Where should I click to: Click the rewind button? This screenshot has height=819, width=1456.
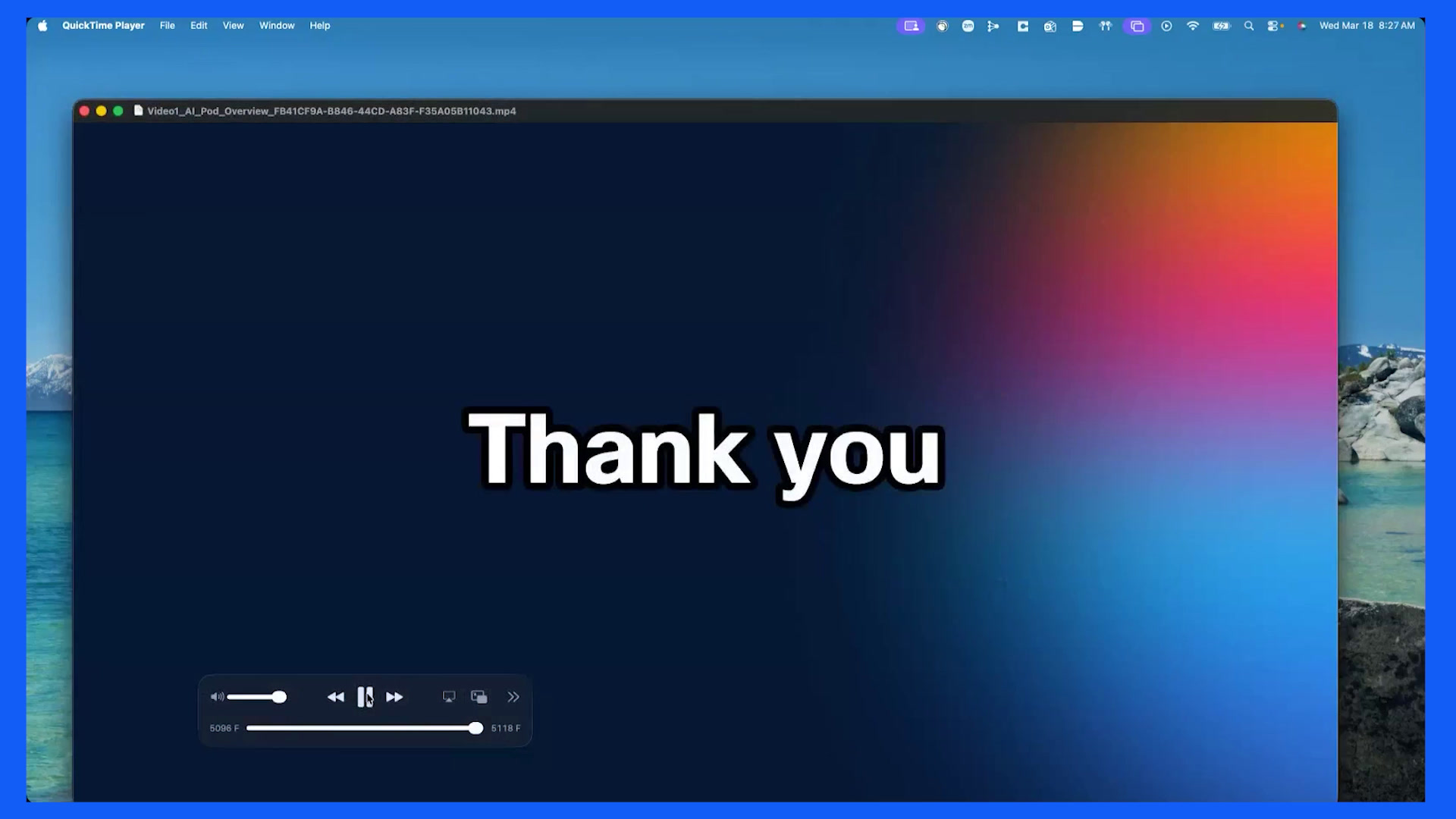coord(336,697)
